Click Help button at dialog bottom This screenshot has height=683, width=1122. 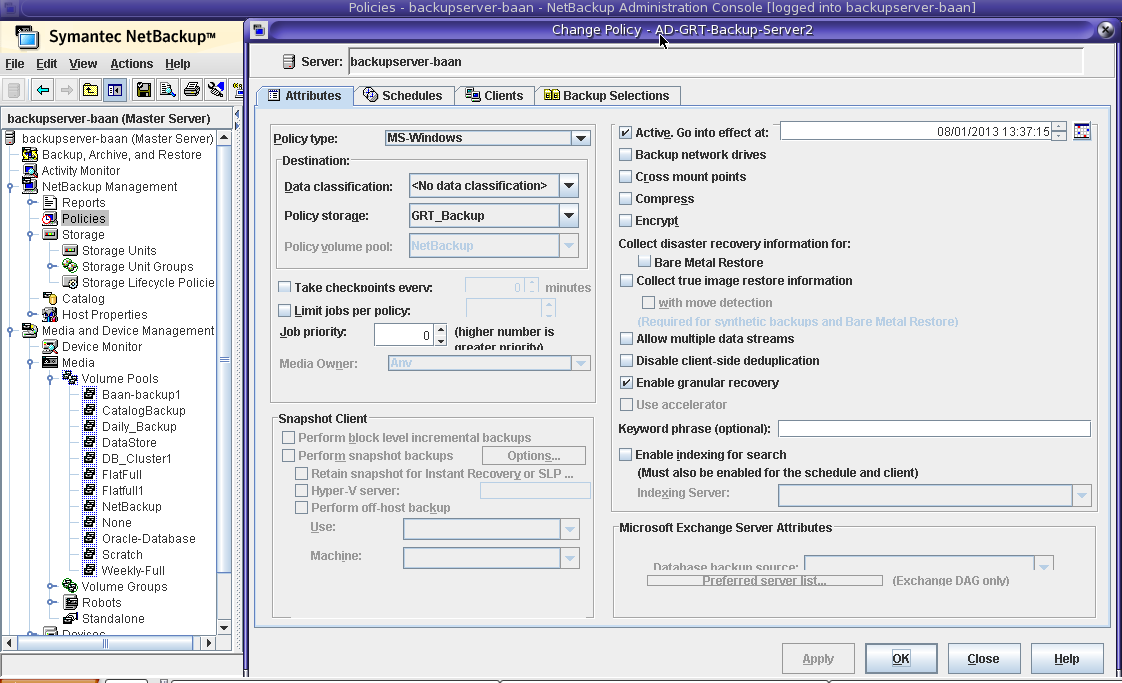point(1066,659)
